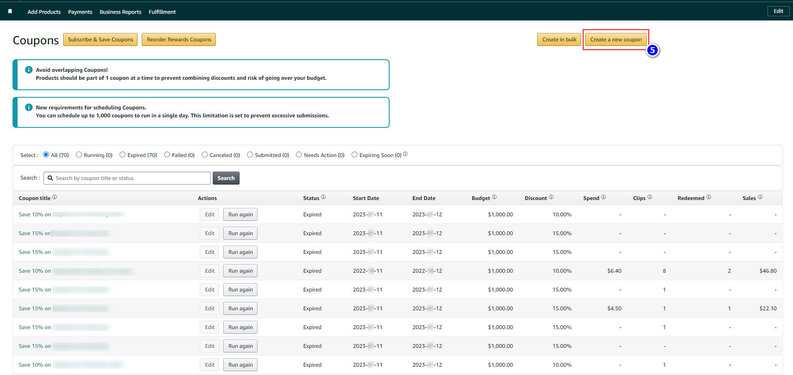Click the info icon beside the Budget header
793x375 pixels.
click(494, 197)
